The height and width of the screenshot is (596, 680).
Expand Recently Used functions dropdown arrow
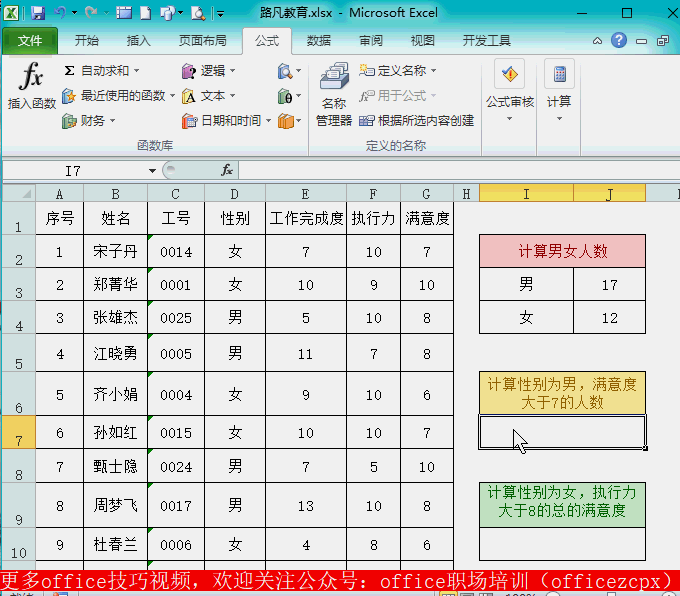click(x=172, y=95)
